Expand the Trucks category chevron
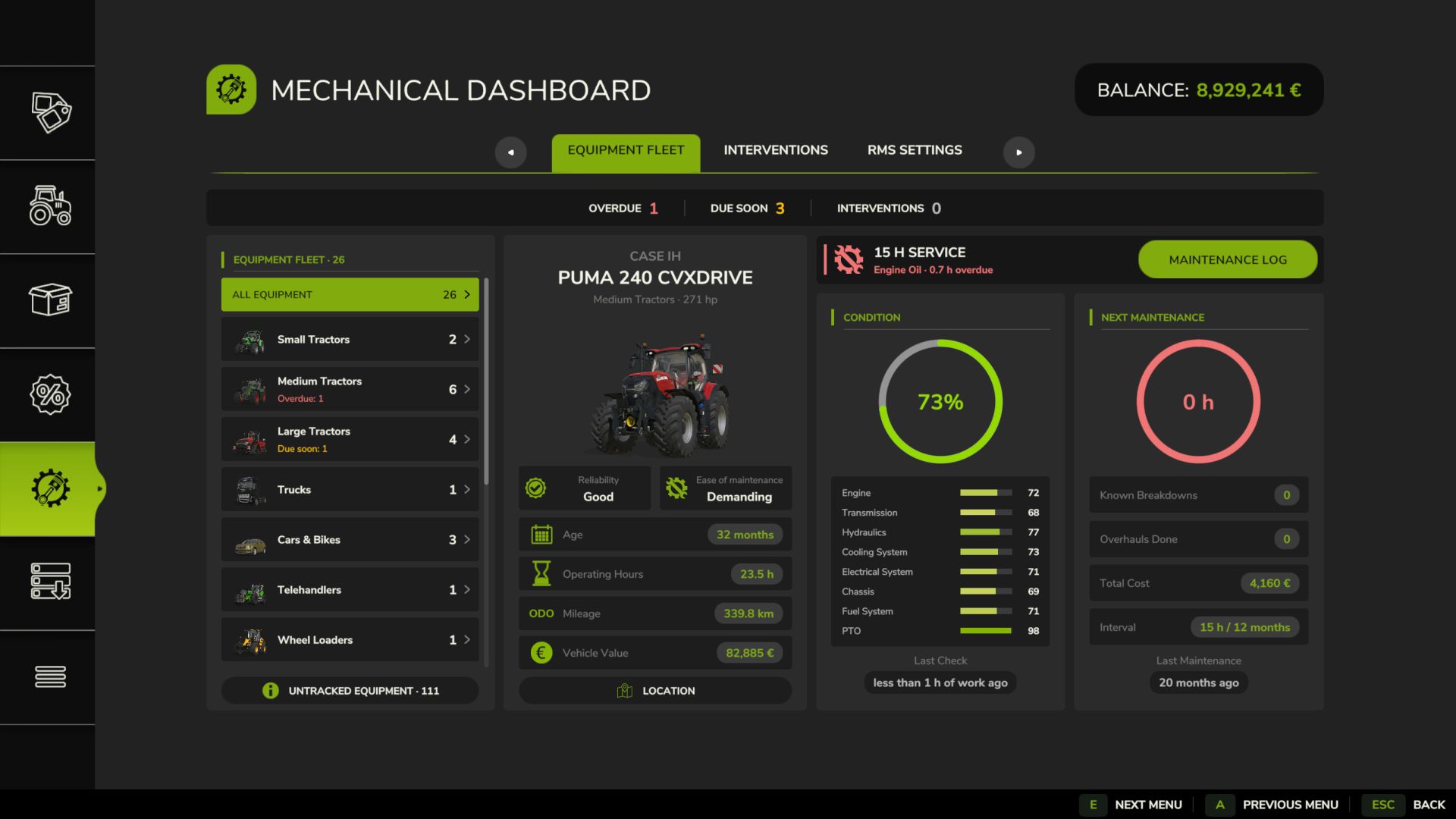The height and width of the screenshot is (819, 1456). 467,489
